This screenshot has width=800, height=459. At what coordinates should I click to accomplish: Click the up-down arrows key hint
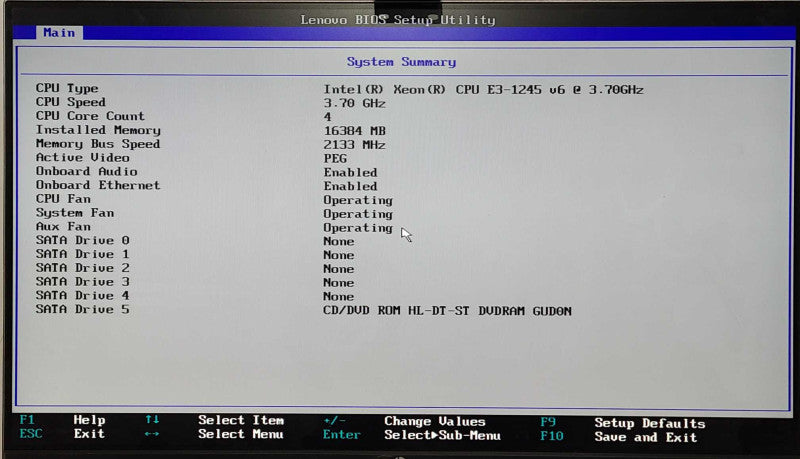point(152,419)
